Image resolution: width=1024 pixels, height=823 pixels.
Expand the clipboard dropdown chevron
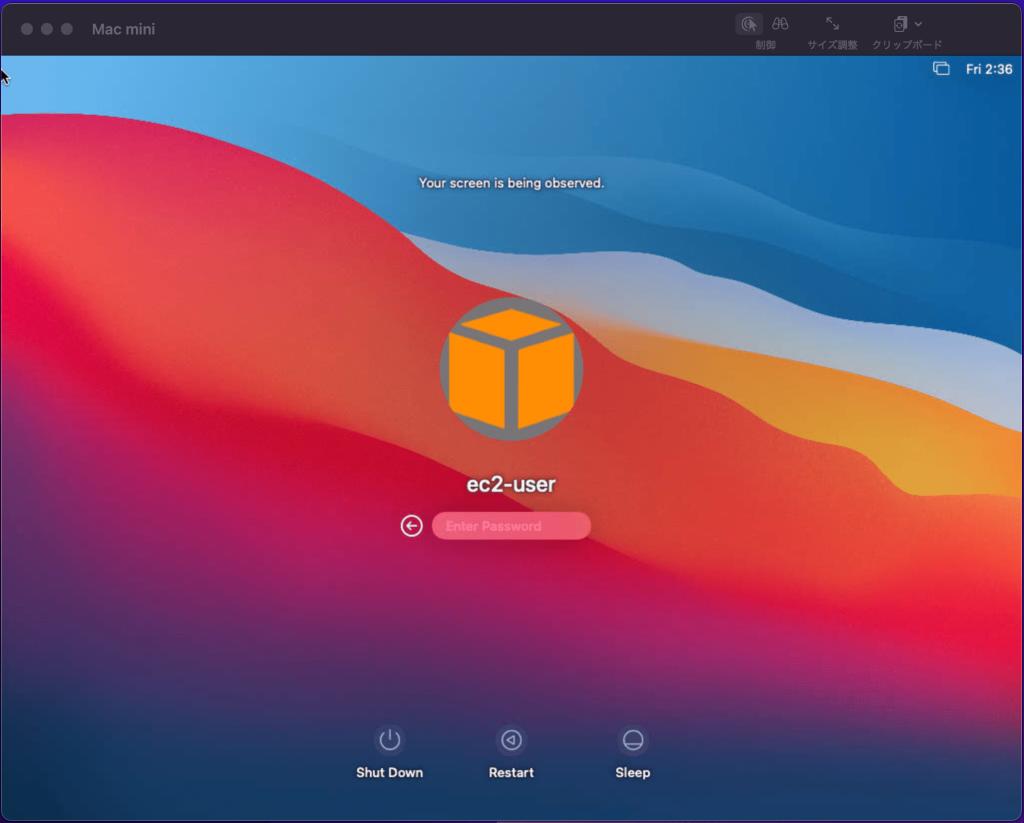918,24
